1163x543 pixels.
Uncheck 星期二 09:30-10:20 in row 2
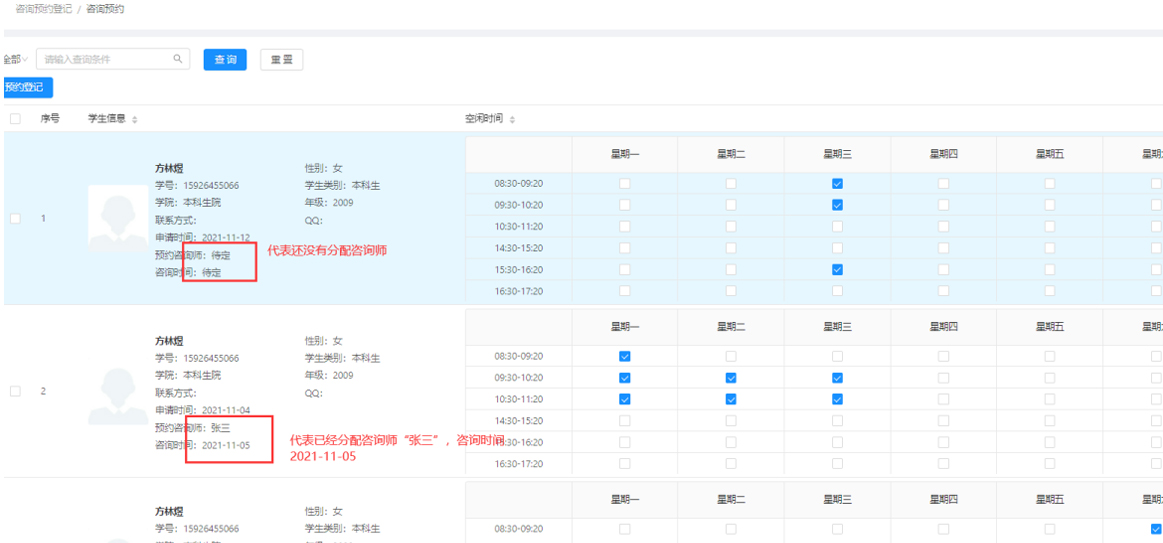tap(731, 378)
